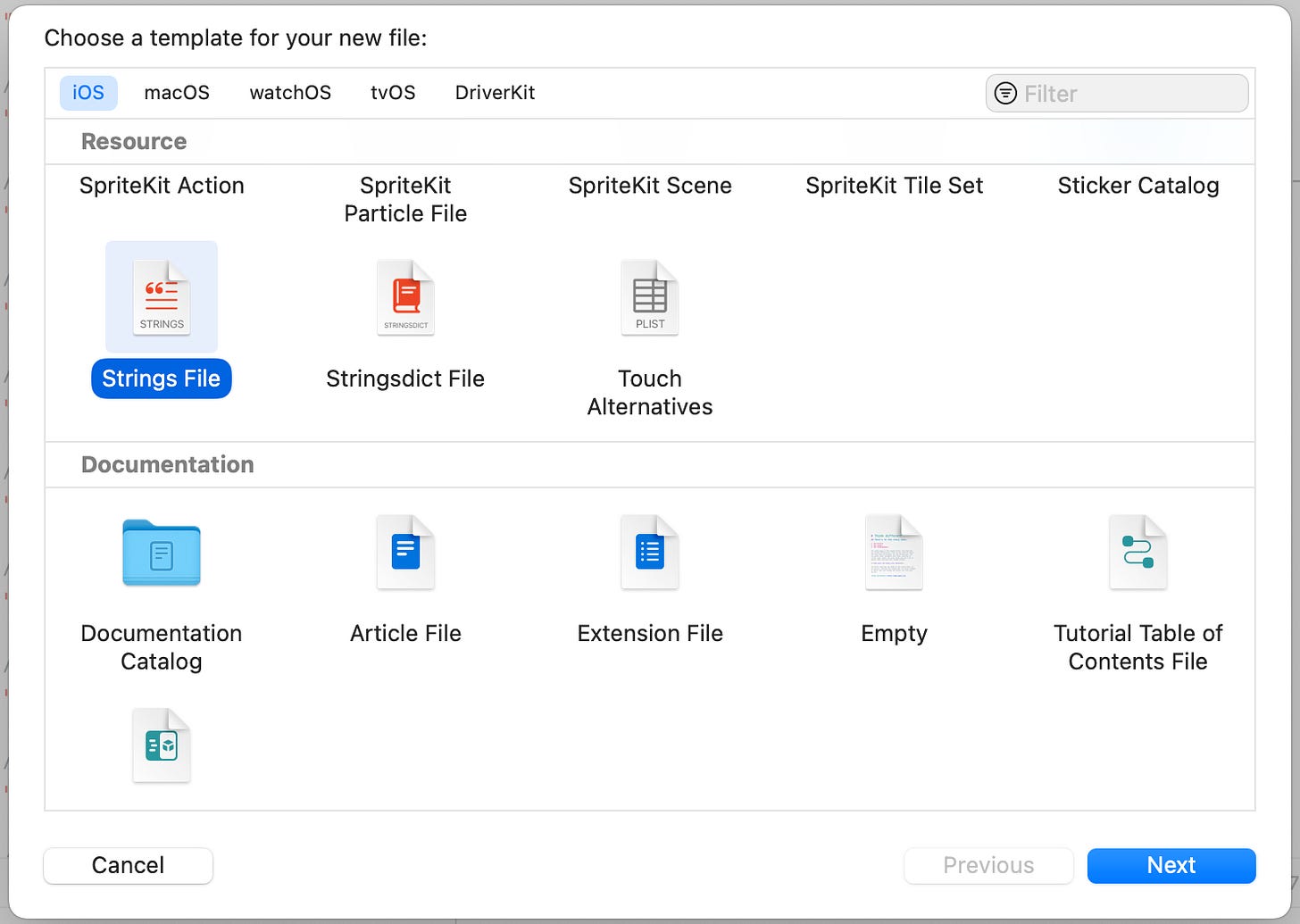Click the Stringsdict File label
The width and height of the screenshot is (1300, 924).
pyautogui.click(x=405, y=379)
